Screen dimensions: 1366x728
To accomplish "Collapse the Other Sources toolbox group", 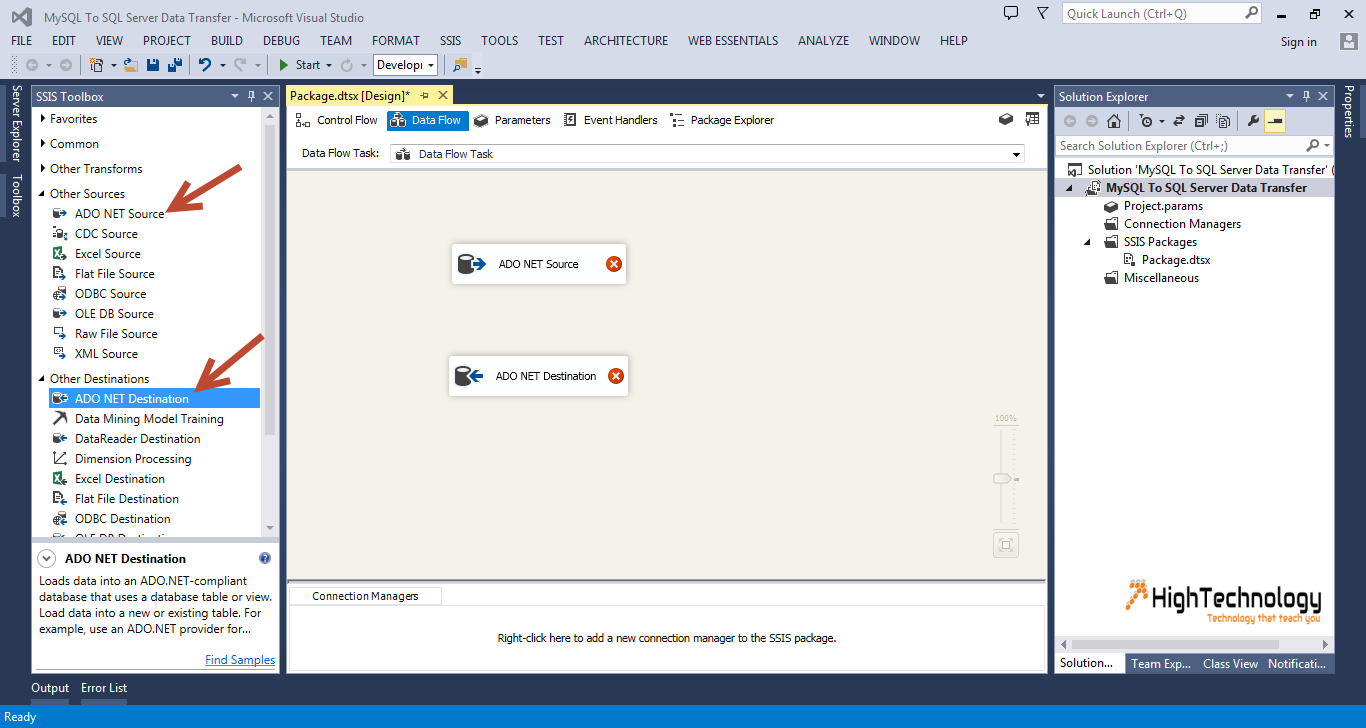I will (x=43, y=194).
